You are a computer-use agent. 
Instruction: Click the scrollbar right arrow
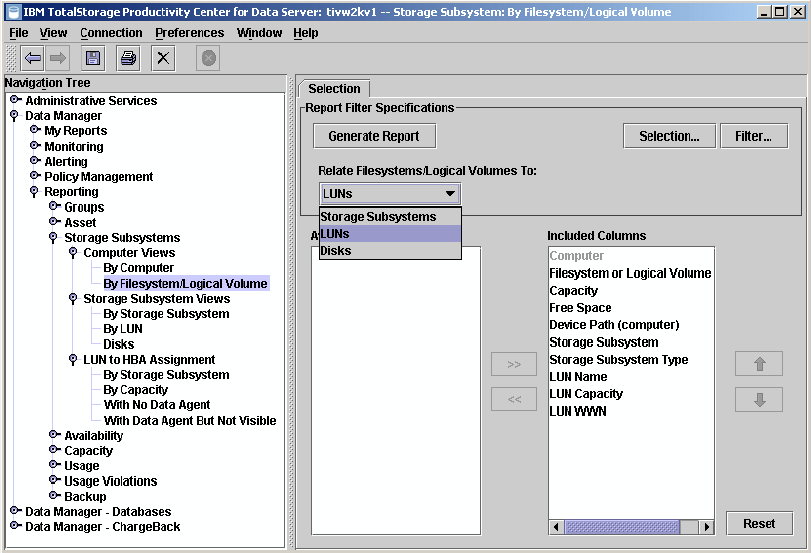pos(707,527)
